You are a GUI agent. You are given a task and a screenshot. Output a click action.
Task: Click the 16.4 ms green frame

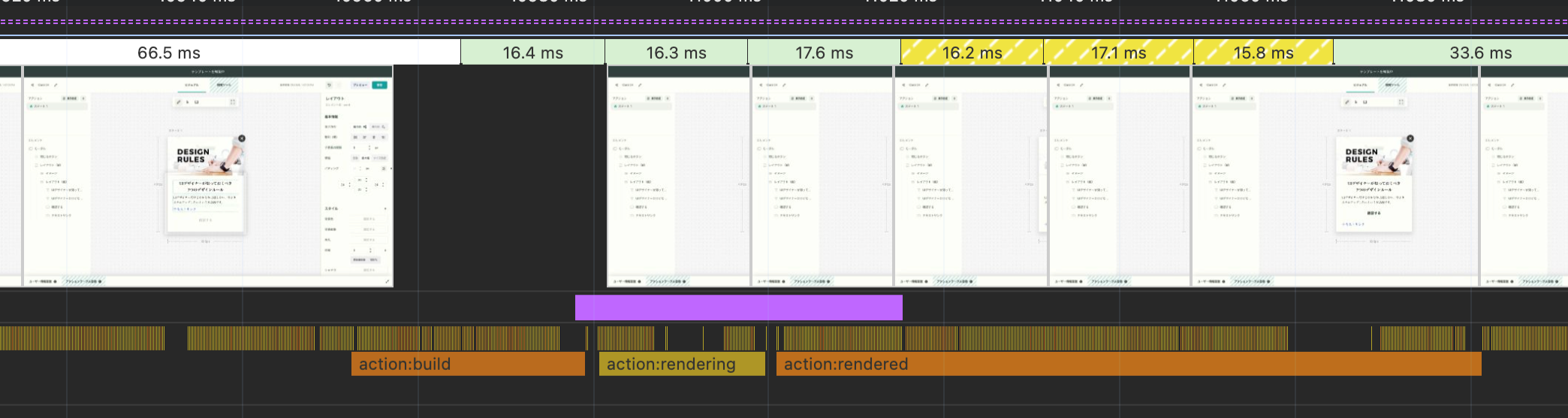coord(532,53)
